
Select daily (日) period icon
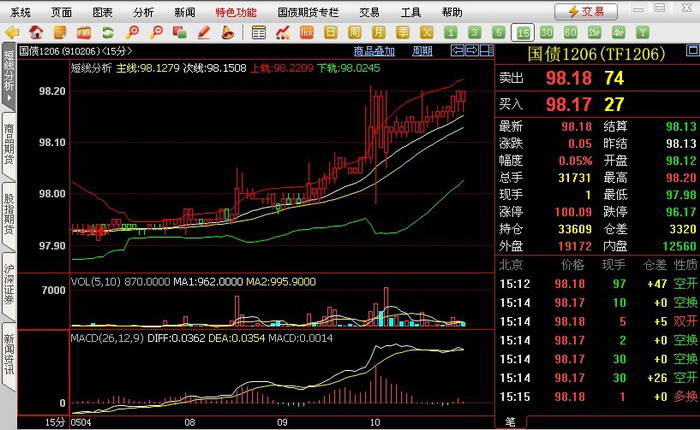330,33
